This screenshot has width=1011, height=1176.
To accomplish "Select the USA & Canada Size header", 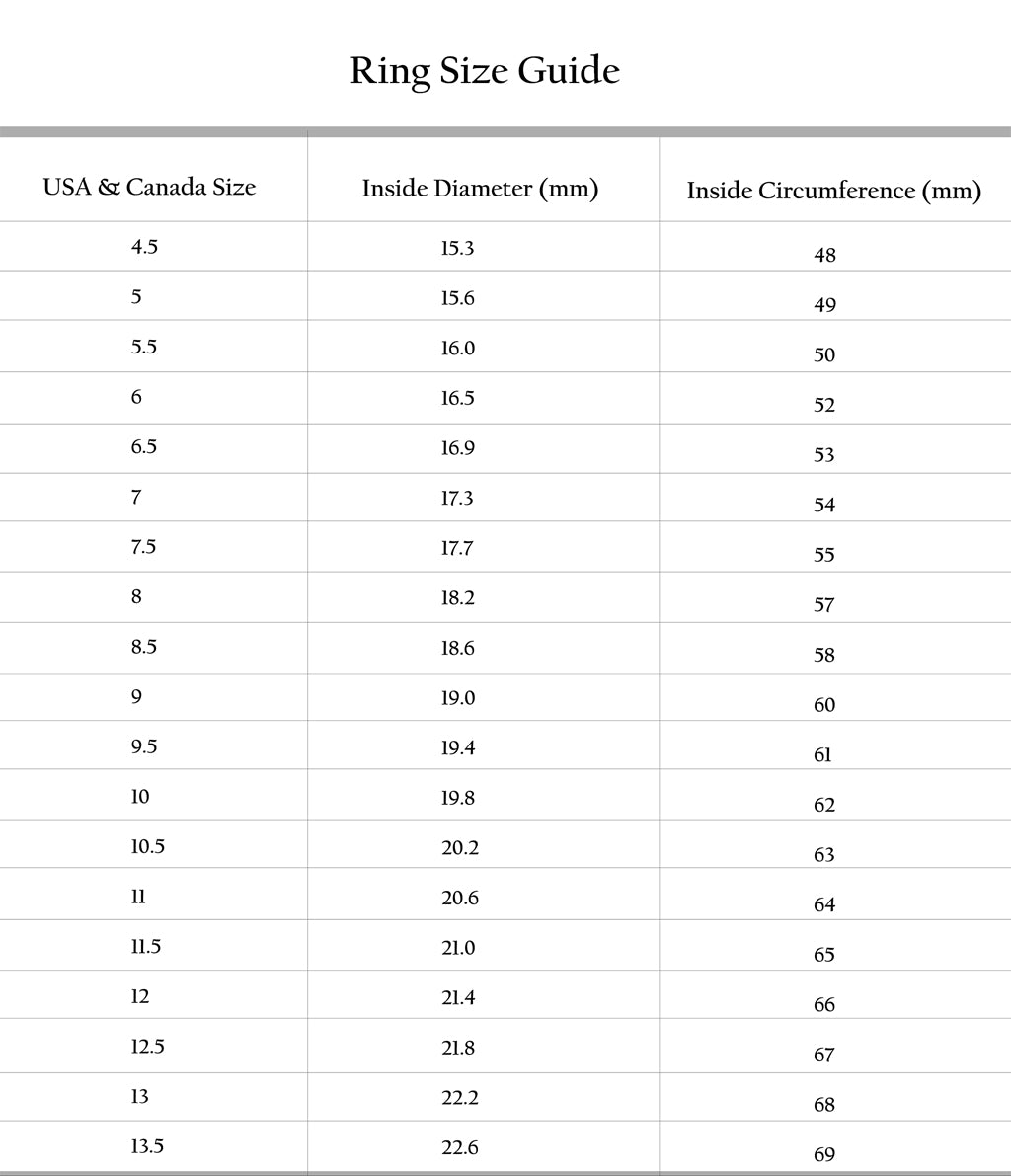I will 149,187.
